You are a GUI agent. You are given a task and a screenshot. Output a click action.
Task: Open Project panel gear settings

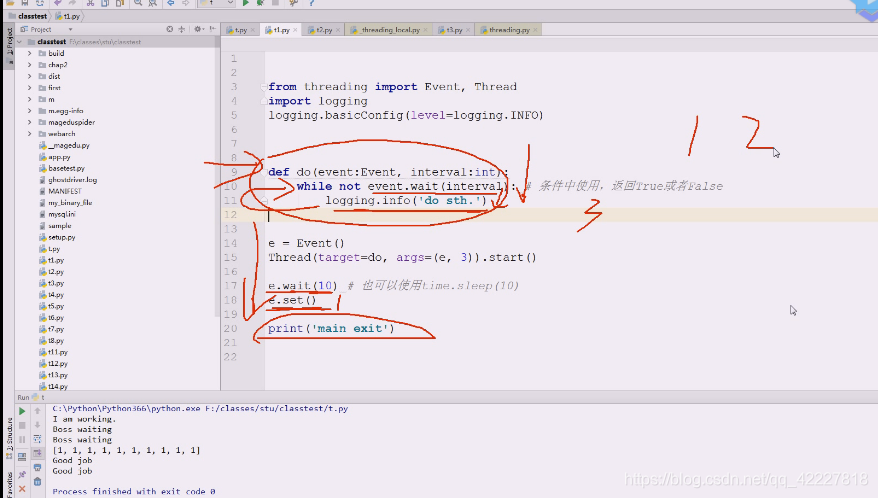[x=198, y=29]
